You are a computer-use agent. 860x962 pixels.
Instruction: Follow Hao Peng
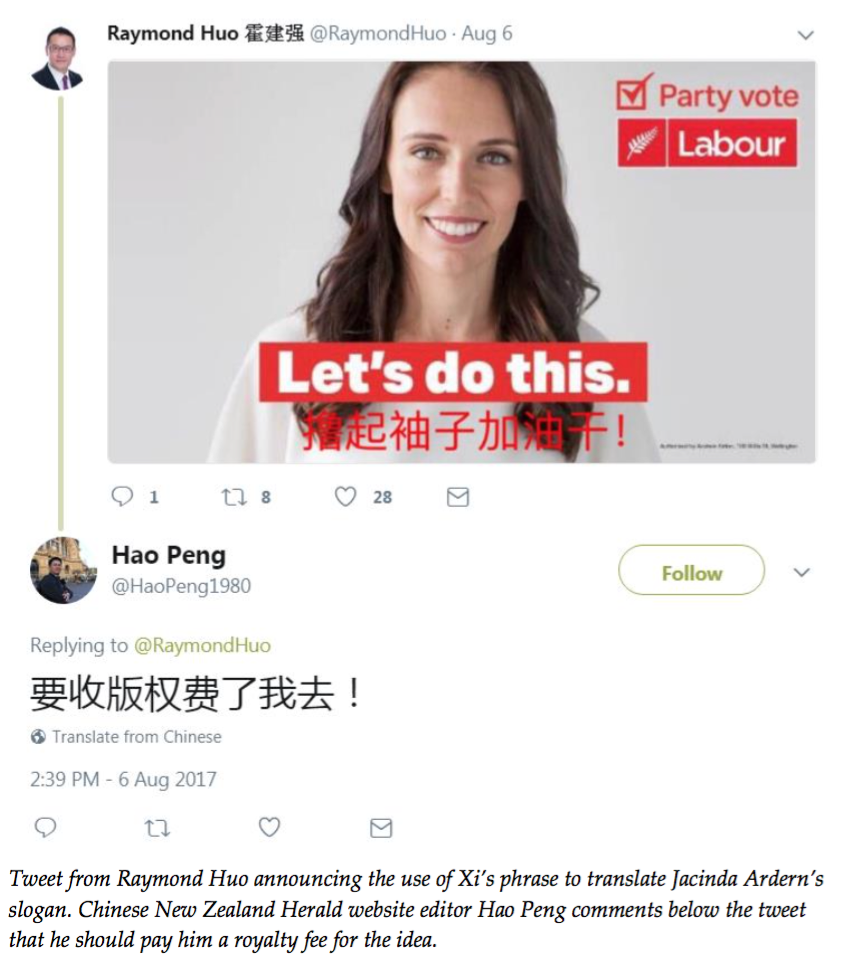tap(691, 570)
